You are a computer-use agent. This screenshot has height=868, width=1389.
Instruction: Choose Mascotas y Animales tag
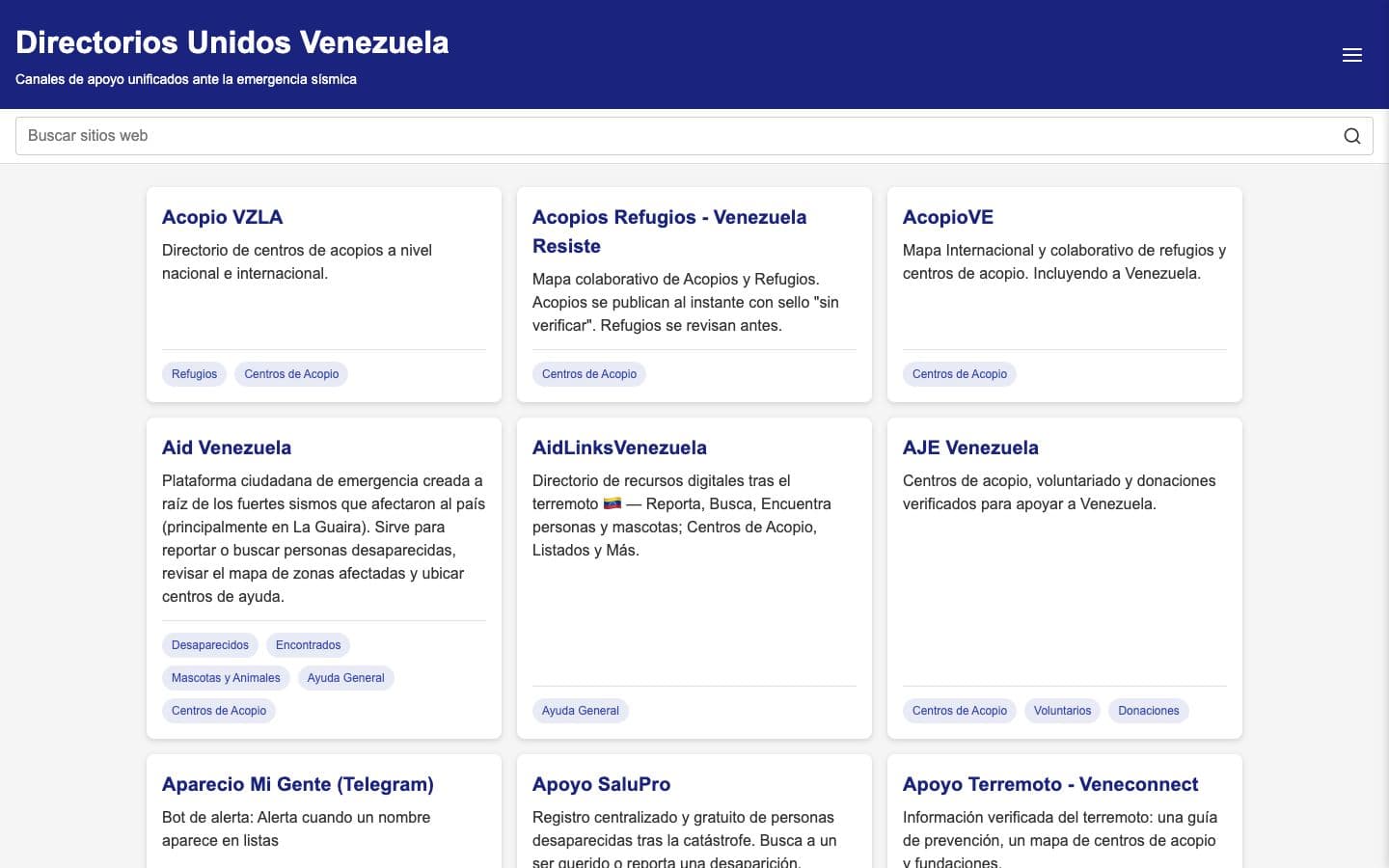coord(226,678)
